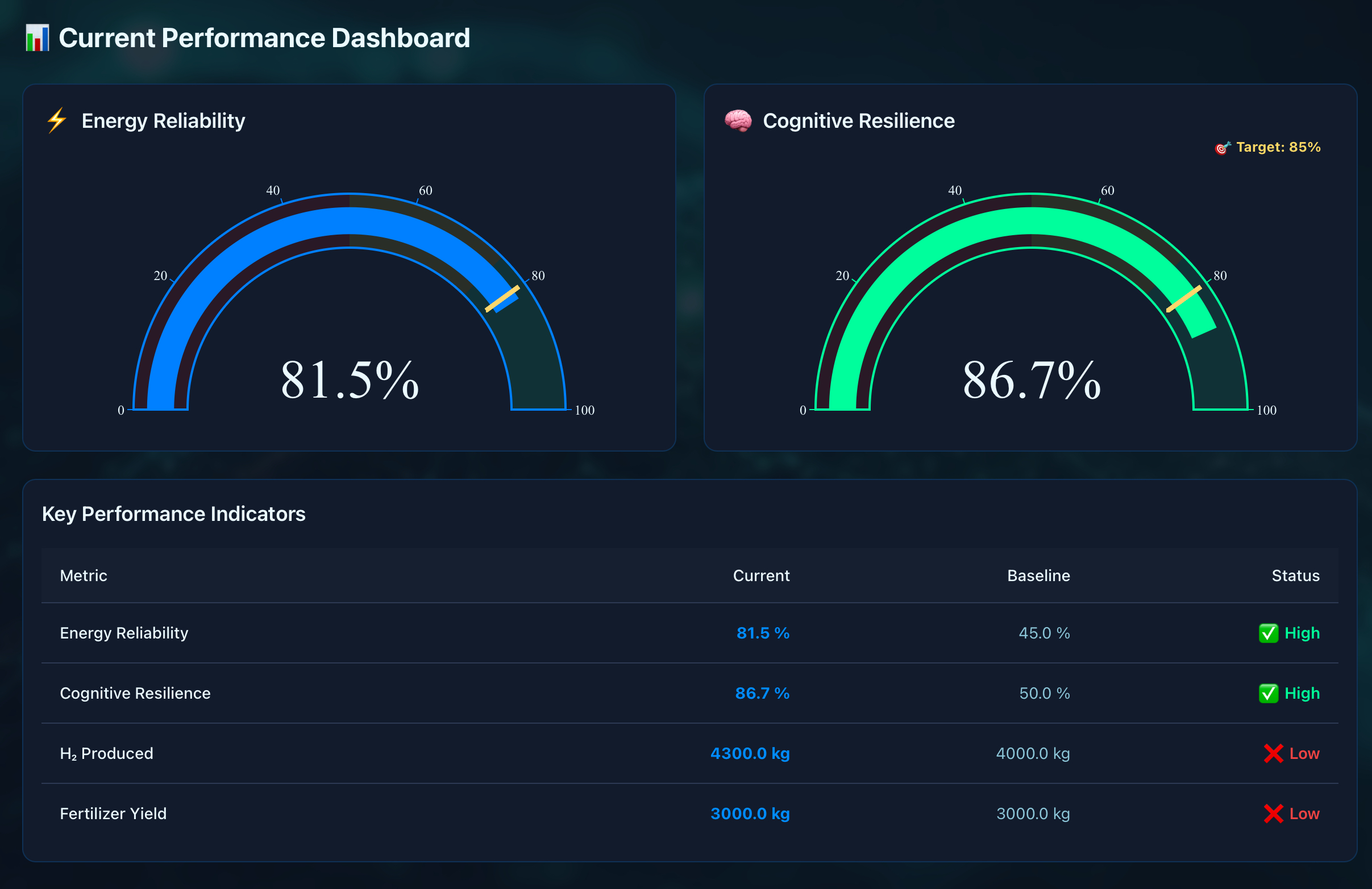Click the 86.7% gauge value
The image size is (1372, 889).
(x=1032, y=380)
